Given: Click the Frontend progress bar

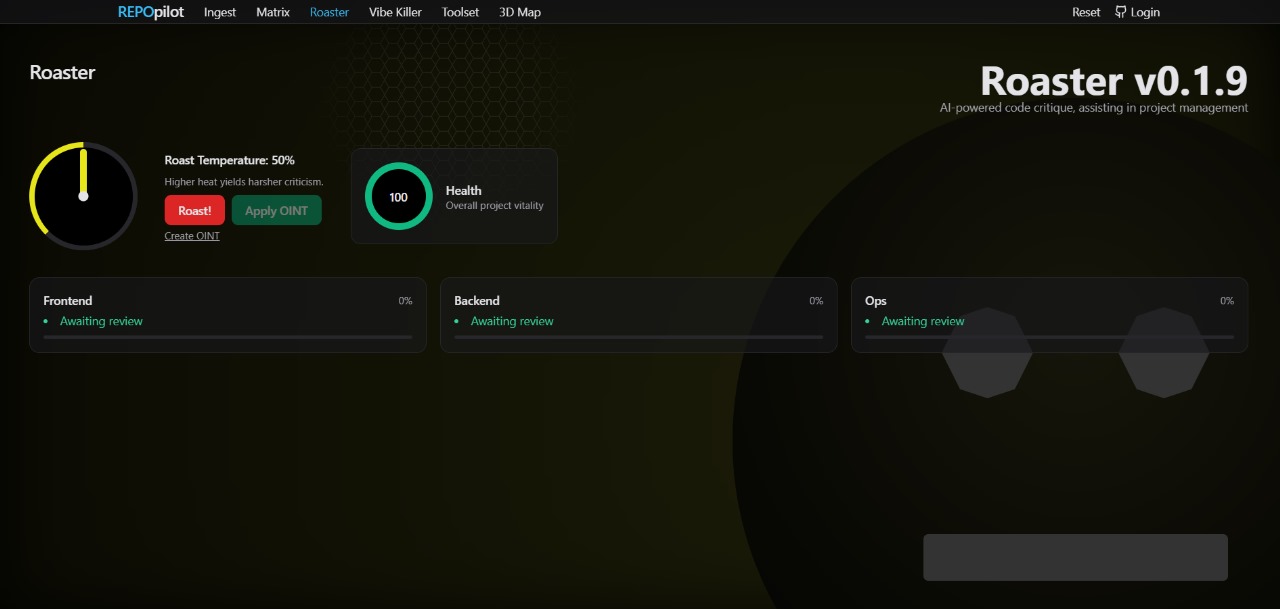Looking at the screenshot, I should pyautogui.click(x=228, y=337).
